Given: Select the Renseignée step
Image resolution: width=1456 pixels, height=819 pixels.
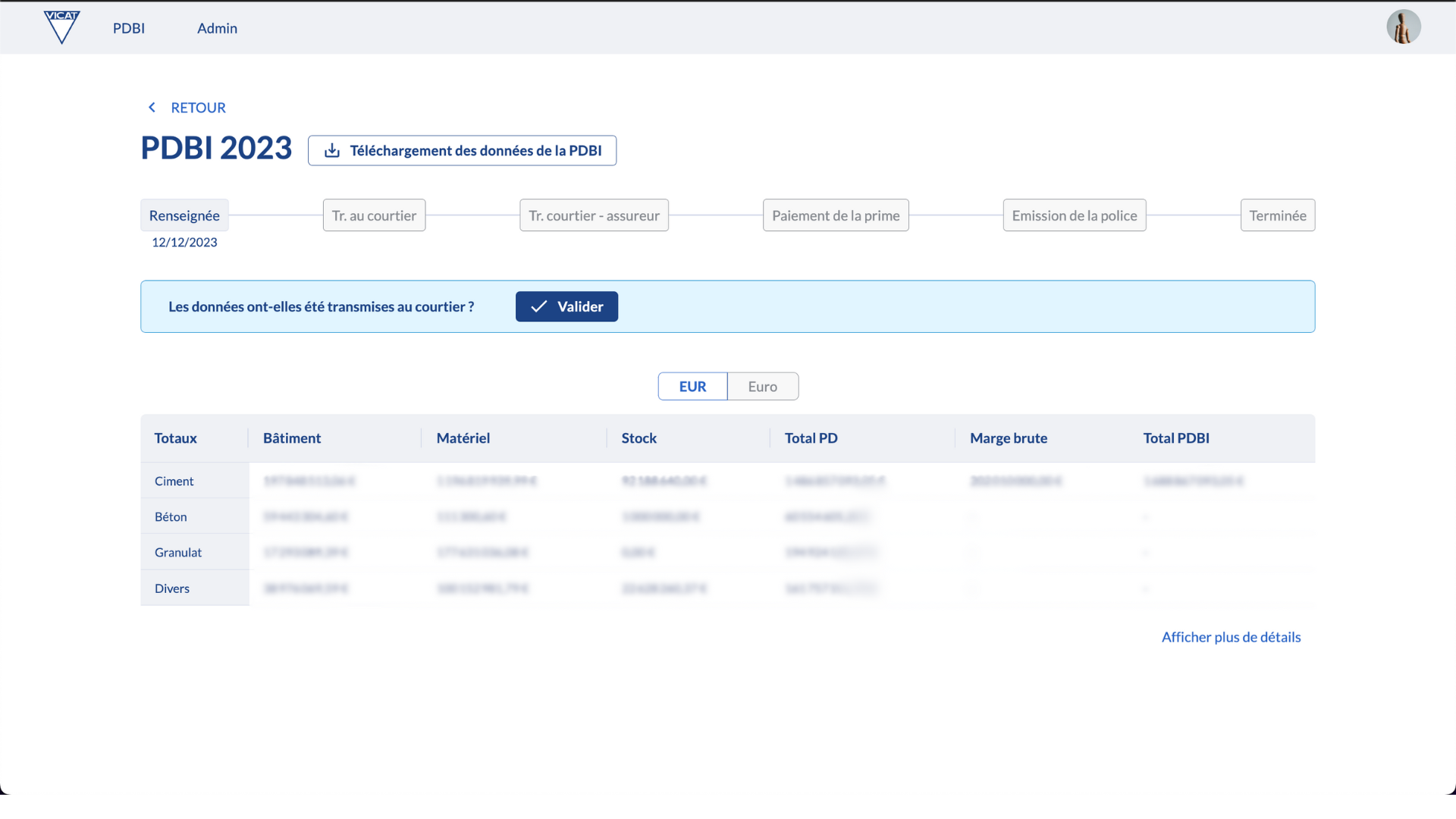Looking at the screenshot, I should click(184, 216).
